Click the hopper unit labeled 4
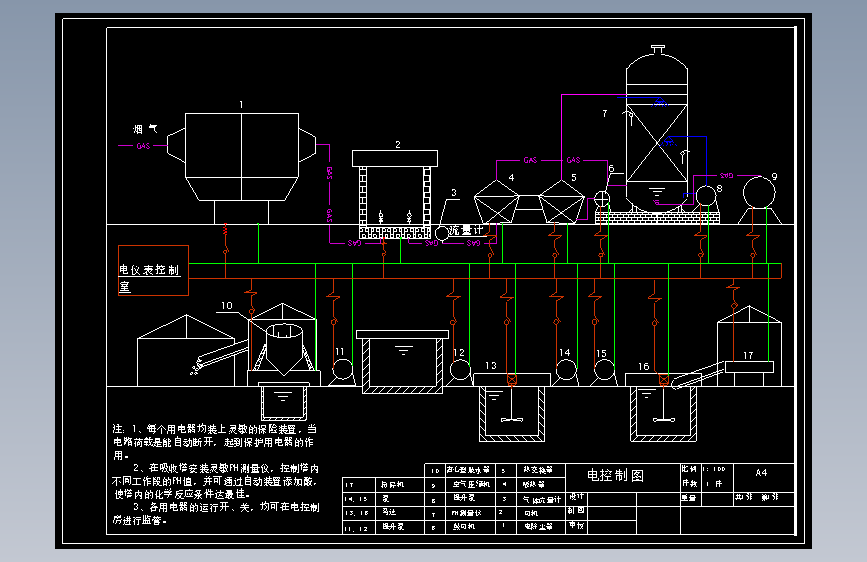This screenshot has width=867, height=562. 497,202
